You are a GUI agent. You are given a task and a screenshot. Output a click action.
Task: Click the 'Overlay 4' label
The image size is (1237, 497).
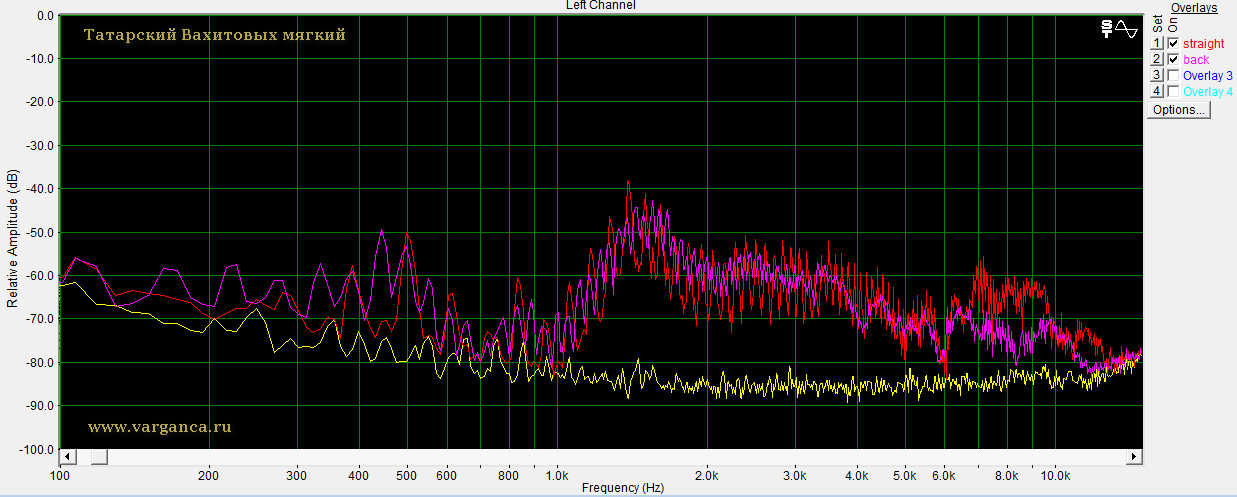[x=1208, y=92]
